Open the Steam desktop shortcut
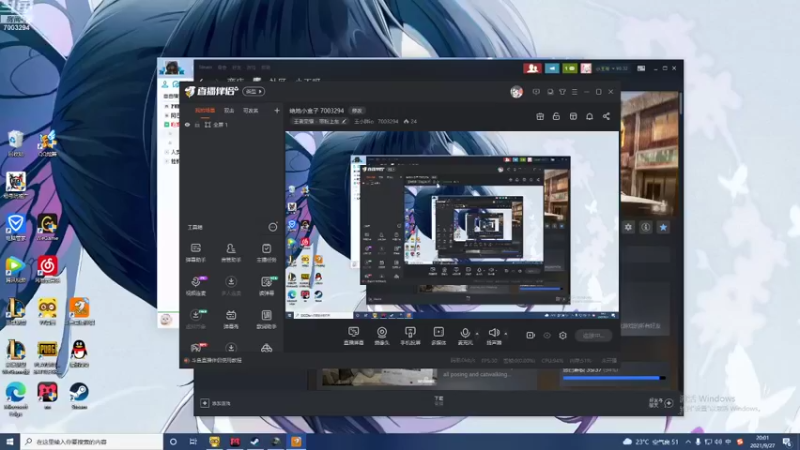This screenshot has width=800, height=450. 79,396
